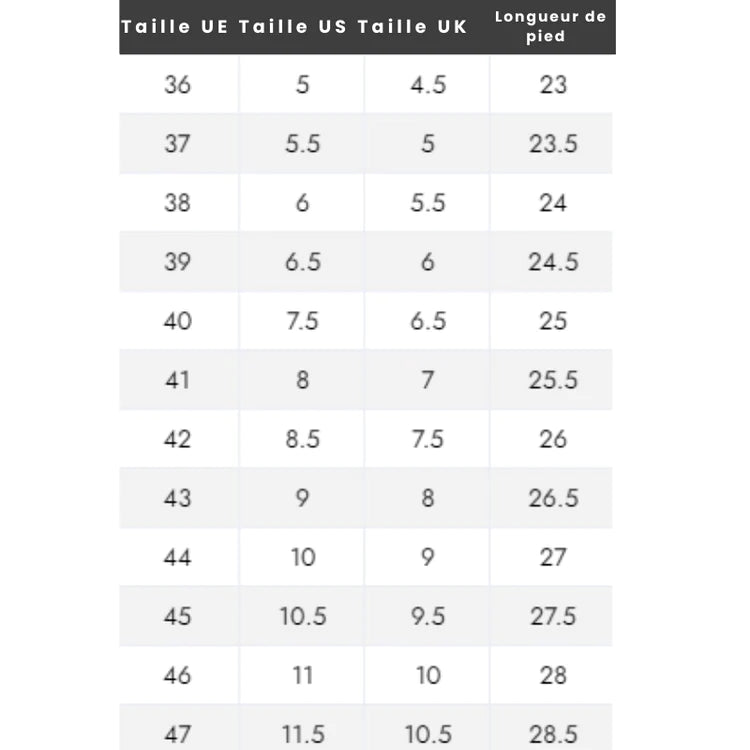Click the 'Taille UE' column header
The height and width of the screenshot is (750, 750).
(175, 27)
